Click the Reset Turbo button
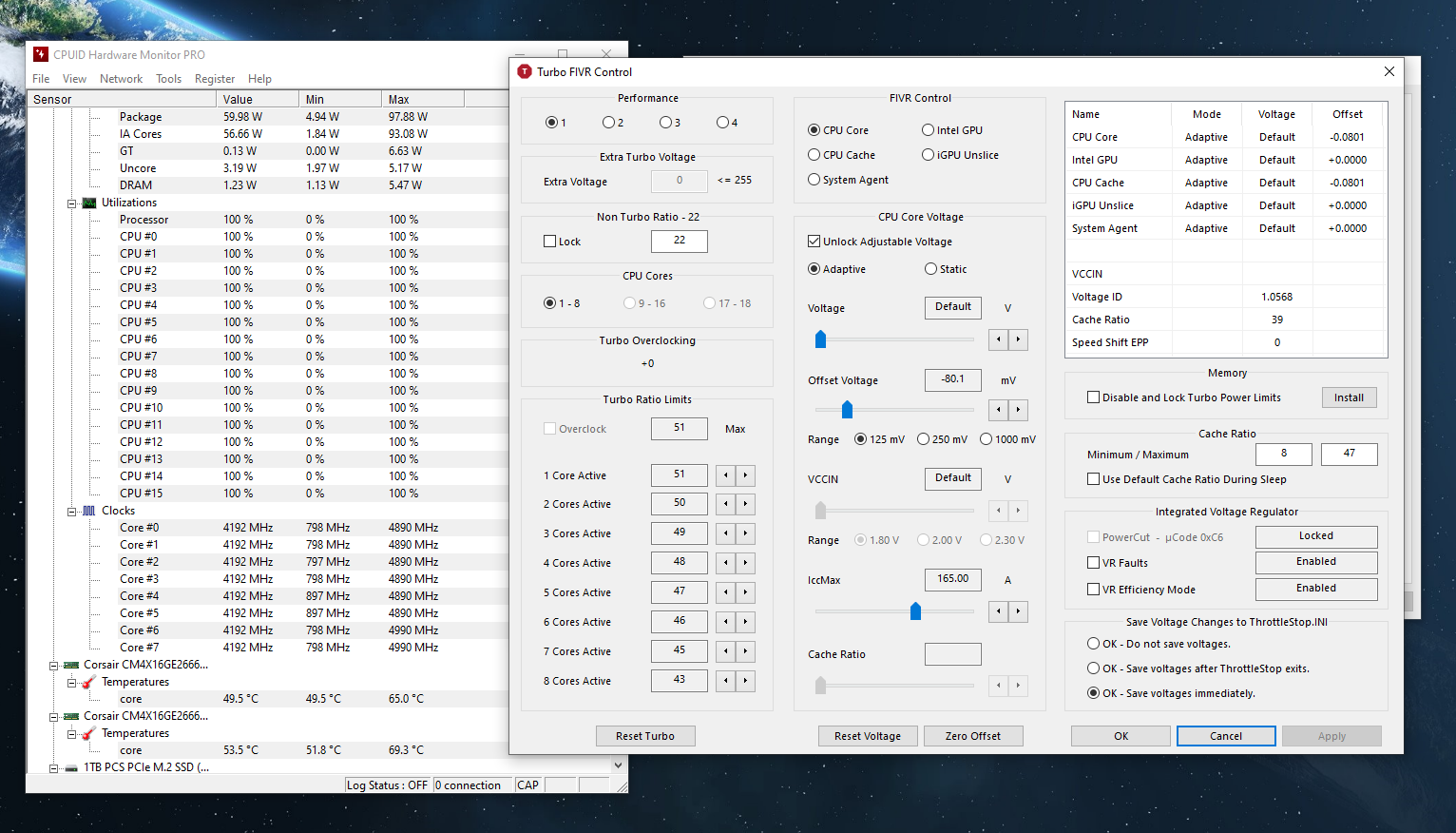 coord(645,736)
